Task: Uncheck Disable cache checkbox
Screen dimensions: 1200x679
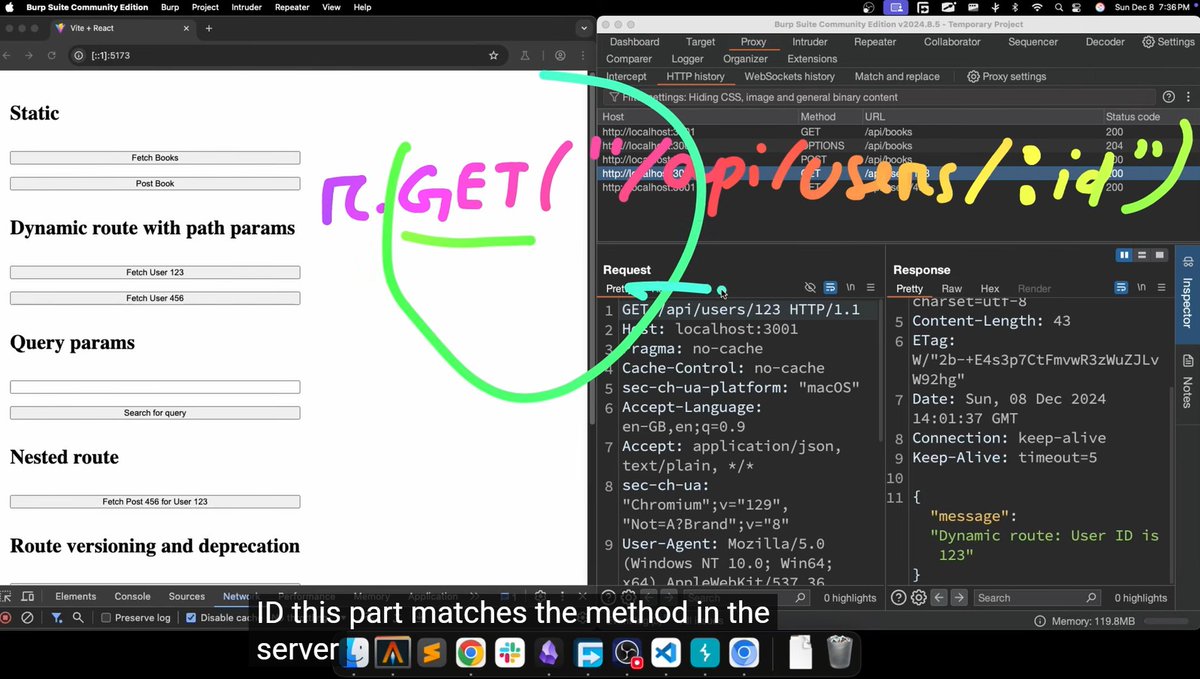Action: point(191,618)
